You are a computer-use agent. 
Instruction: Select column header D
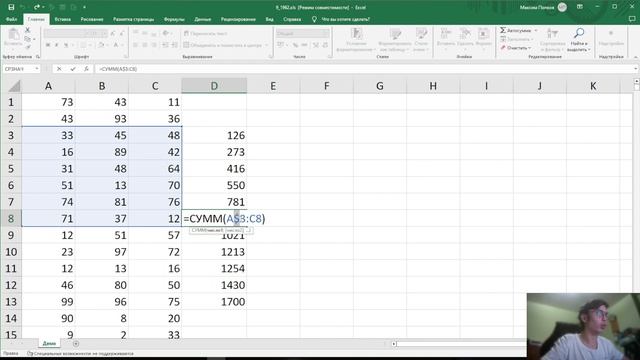click(214, 86)
